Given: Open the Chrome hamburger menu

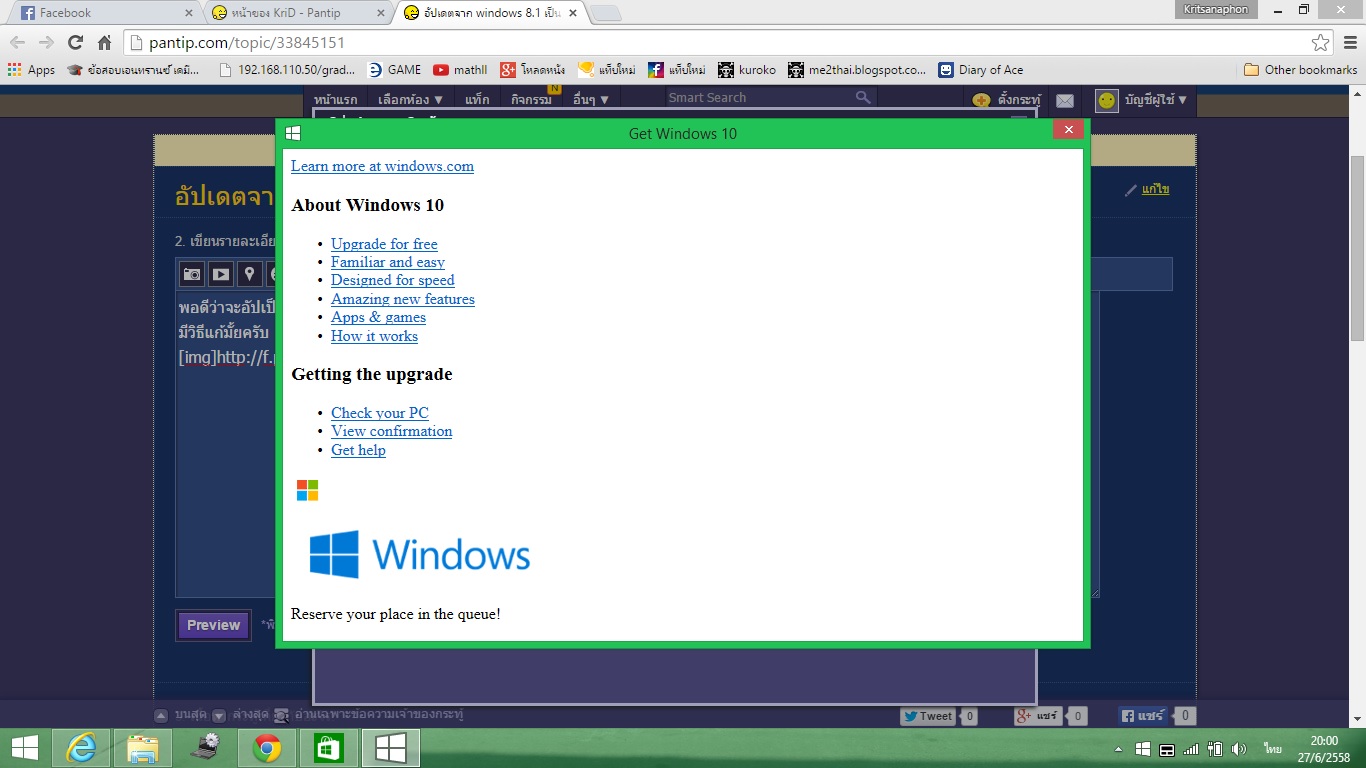Looking at the screenshot, I should [1350, 42].
